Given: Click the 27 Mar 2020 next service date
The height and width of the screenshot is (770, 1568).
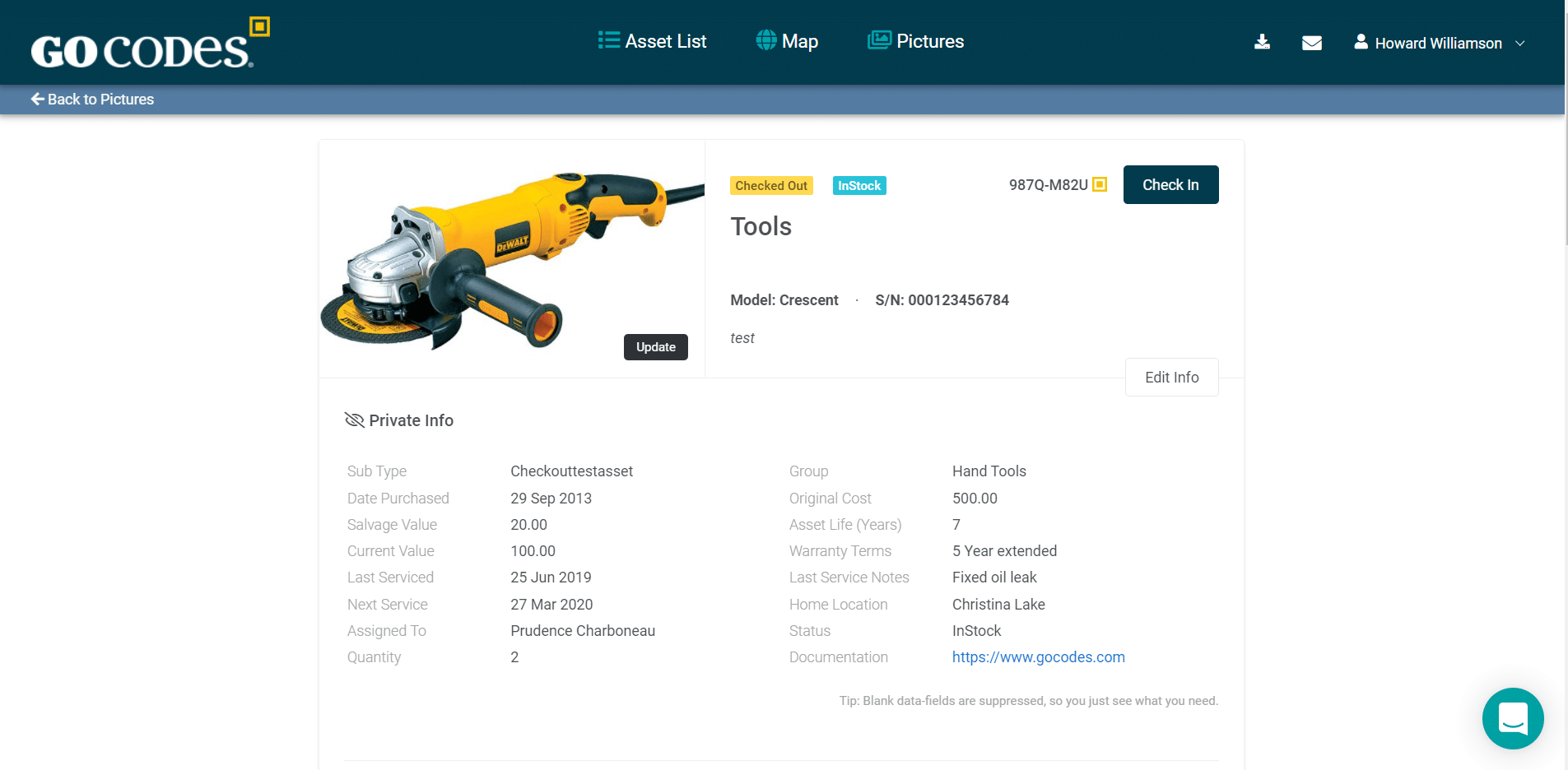Looking at the screenshot, I should click(551, 605).
